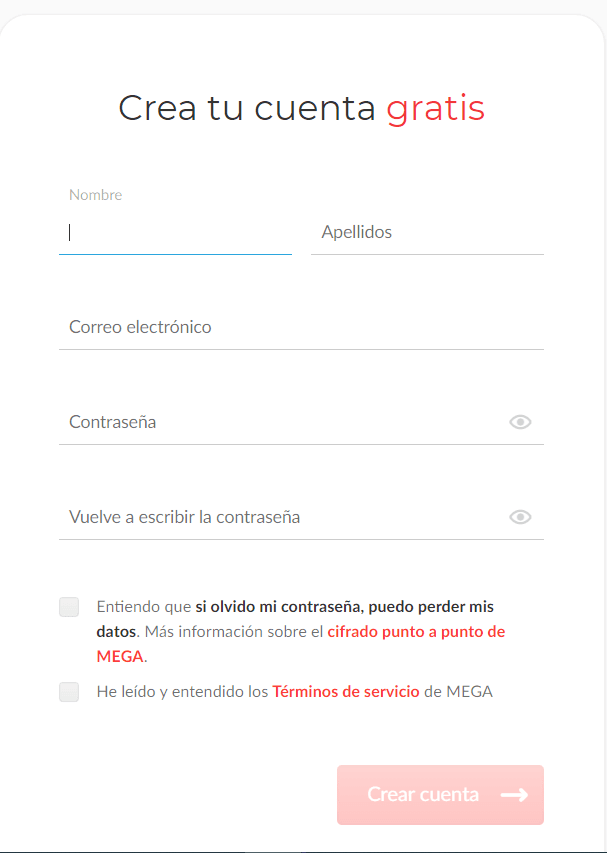Open the cifrado punto a punto link
The image size is (607, 853).
pyautogui.click(x=416, y=632)
